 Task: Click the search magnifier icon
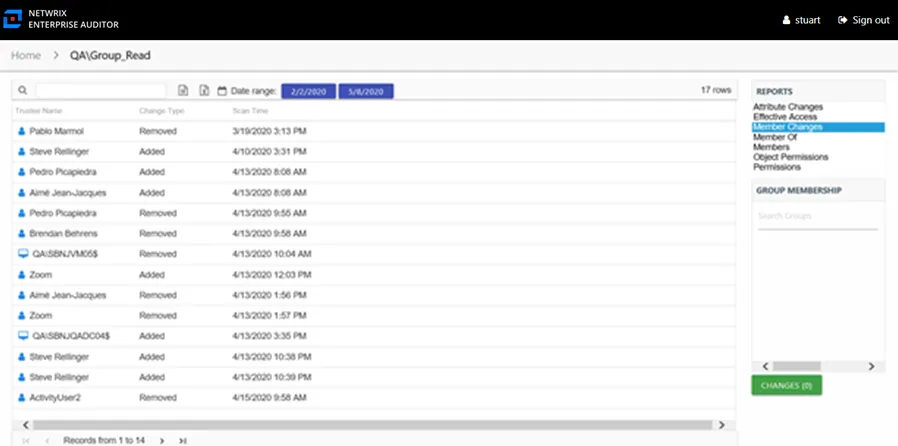(22, 90)
